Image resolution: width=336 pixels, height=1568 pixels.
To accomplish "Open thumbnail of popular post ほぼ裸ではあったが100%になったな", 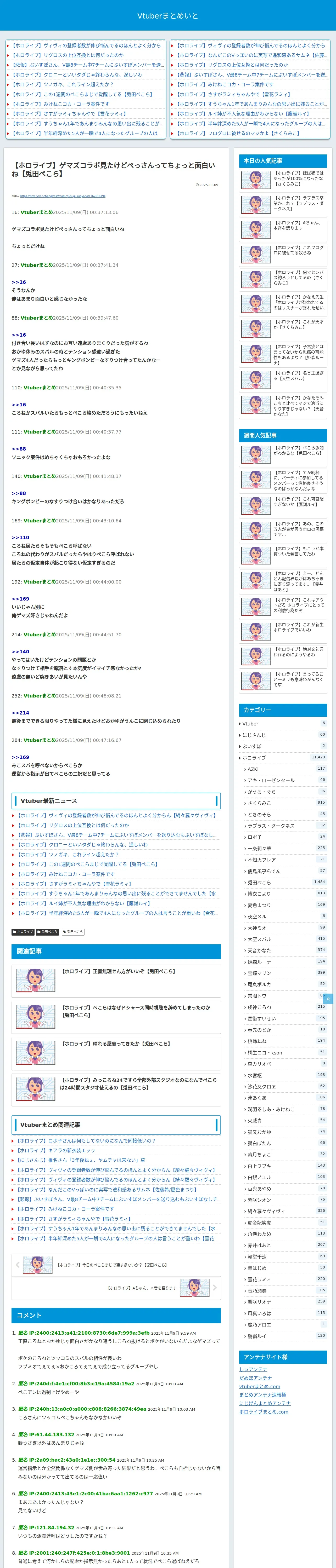I will click(x=256, y=180).
